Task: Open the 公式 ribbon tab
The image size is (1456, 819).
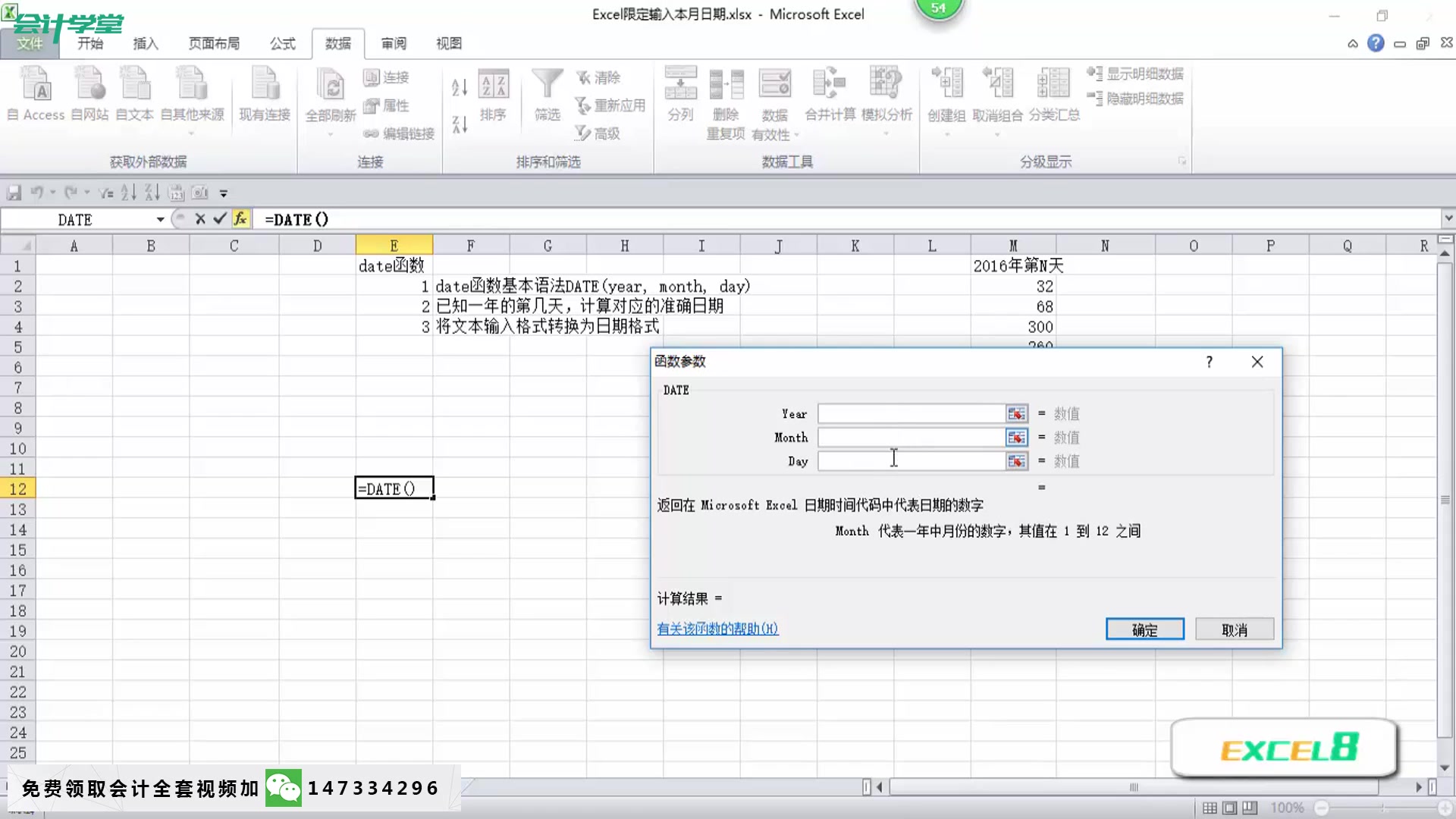Action: (x=282, y=43)
